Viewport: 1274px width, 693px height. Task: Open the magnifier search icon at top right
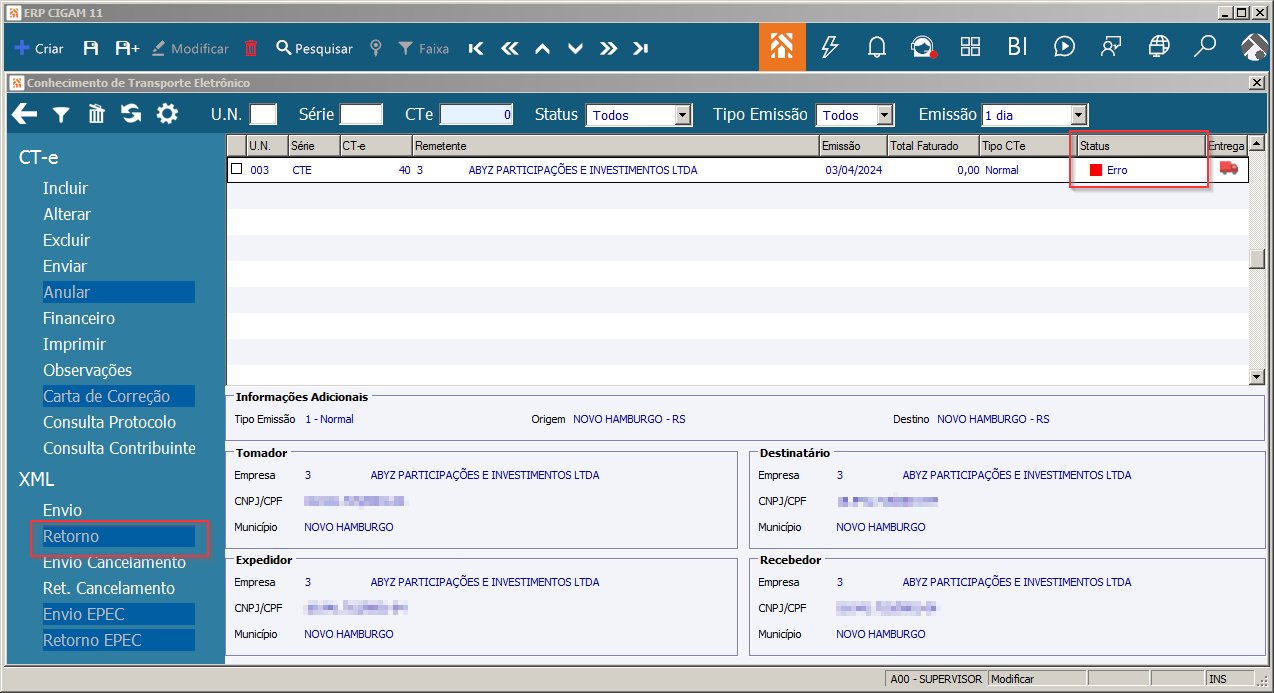1205,47
